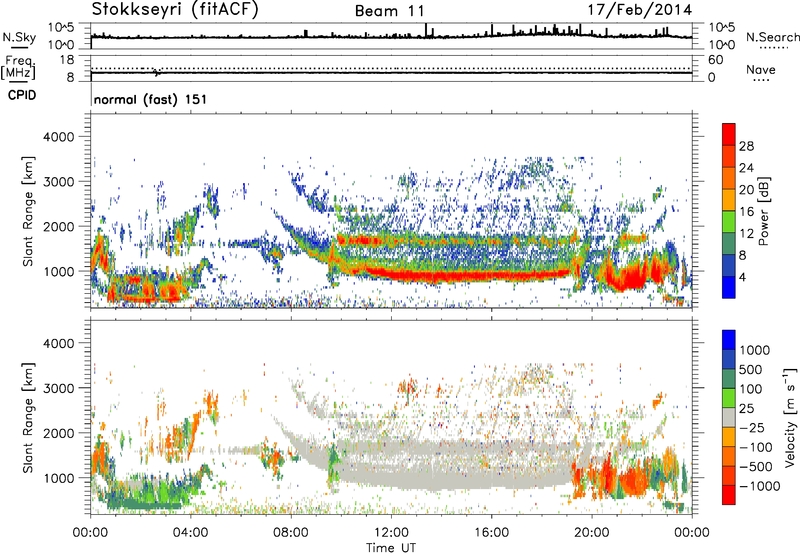Click the 08:00 time axis tick label
The width and height of the screenshot is (800, 554).
(291, 533)
